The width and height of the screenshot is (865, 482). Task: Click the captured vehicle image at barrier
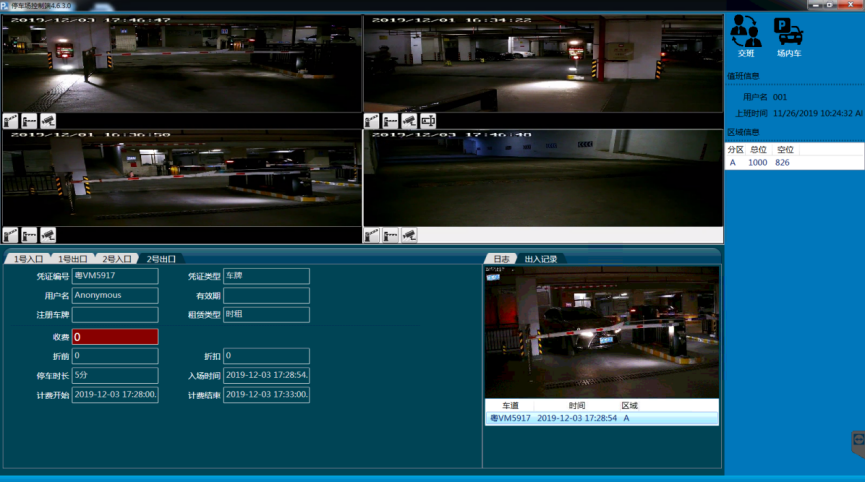tap(600, 331)
